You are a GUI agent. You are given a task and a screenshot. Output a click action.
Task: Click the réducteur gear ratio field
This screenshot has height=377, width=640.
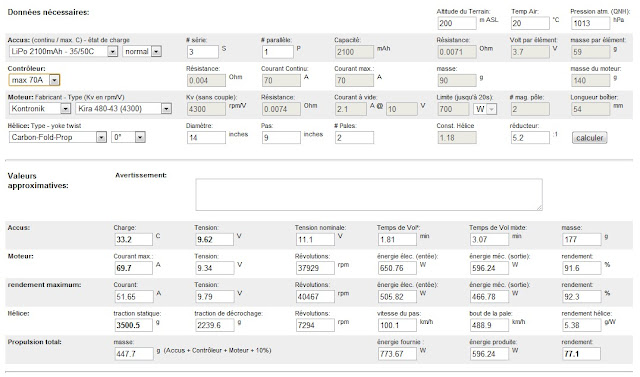[530, 137]
